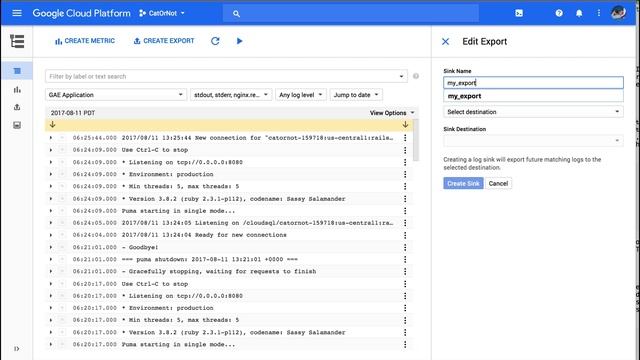Click the Google Cloud Platform logo
The image size is (640, 360).
coord(82,13)
